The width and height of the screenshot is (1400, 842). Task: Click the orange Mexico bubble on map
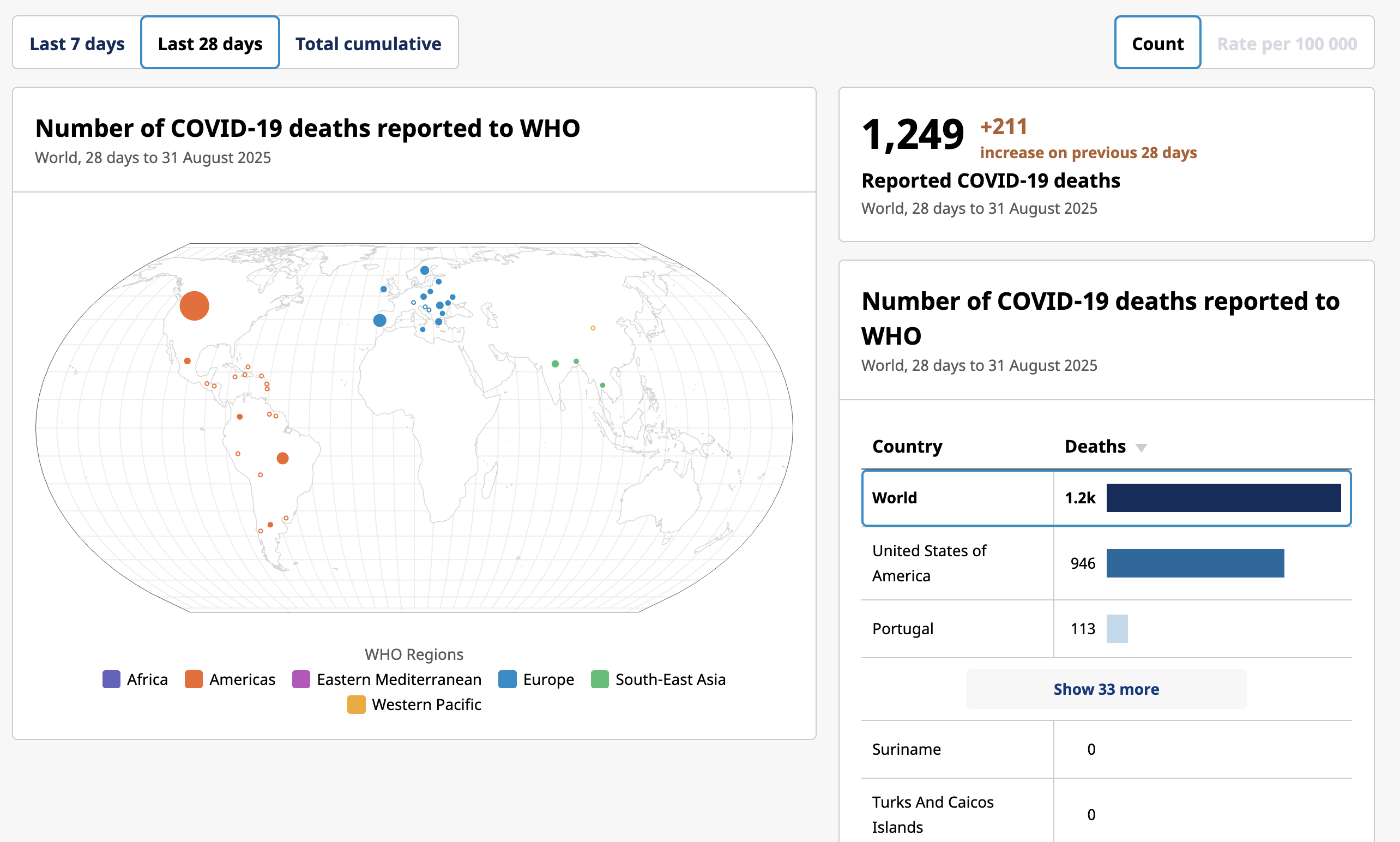click(x=187, y=361)
